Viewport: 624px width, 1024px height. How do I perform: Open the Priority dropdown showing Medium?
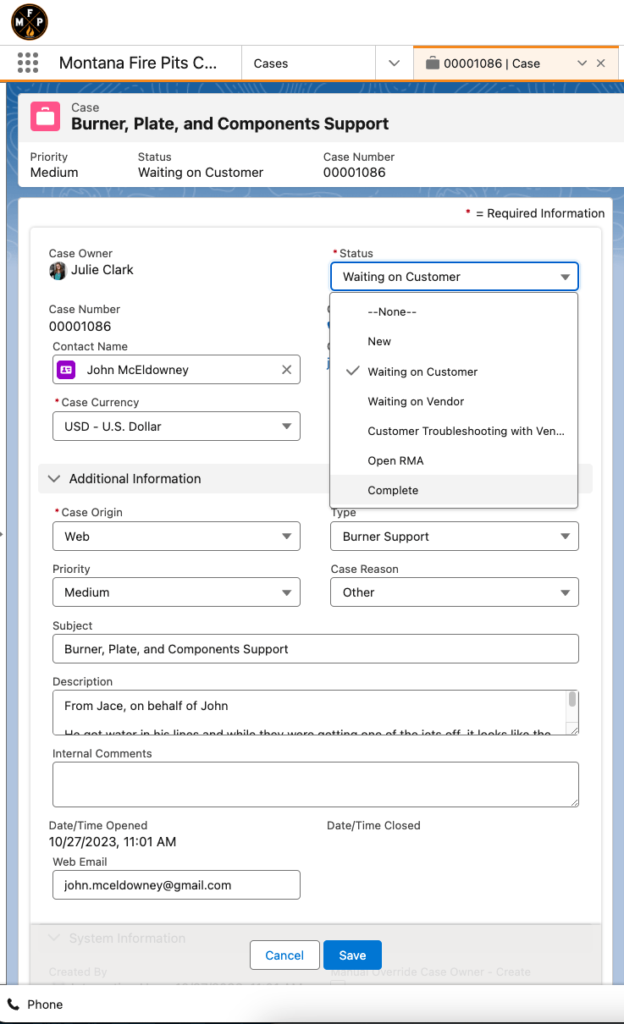176,592
